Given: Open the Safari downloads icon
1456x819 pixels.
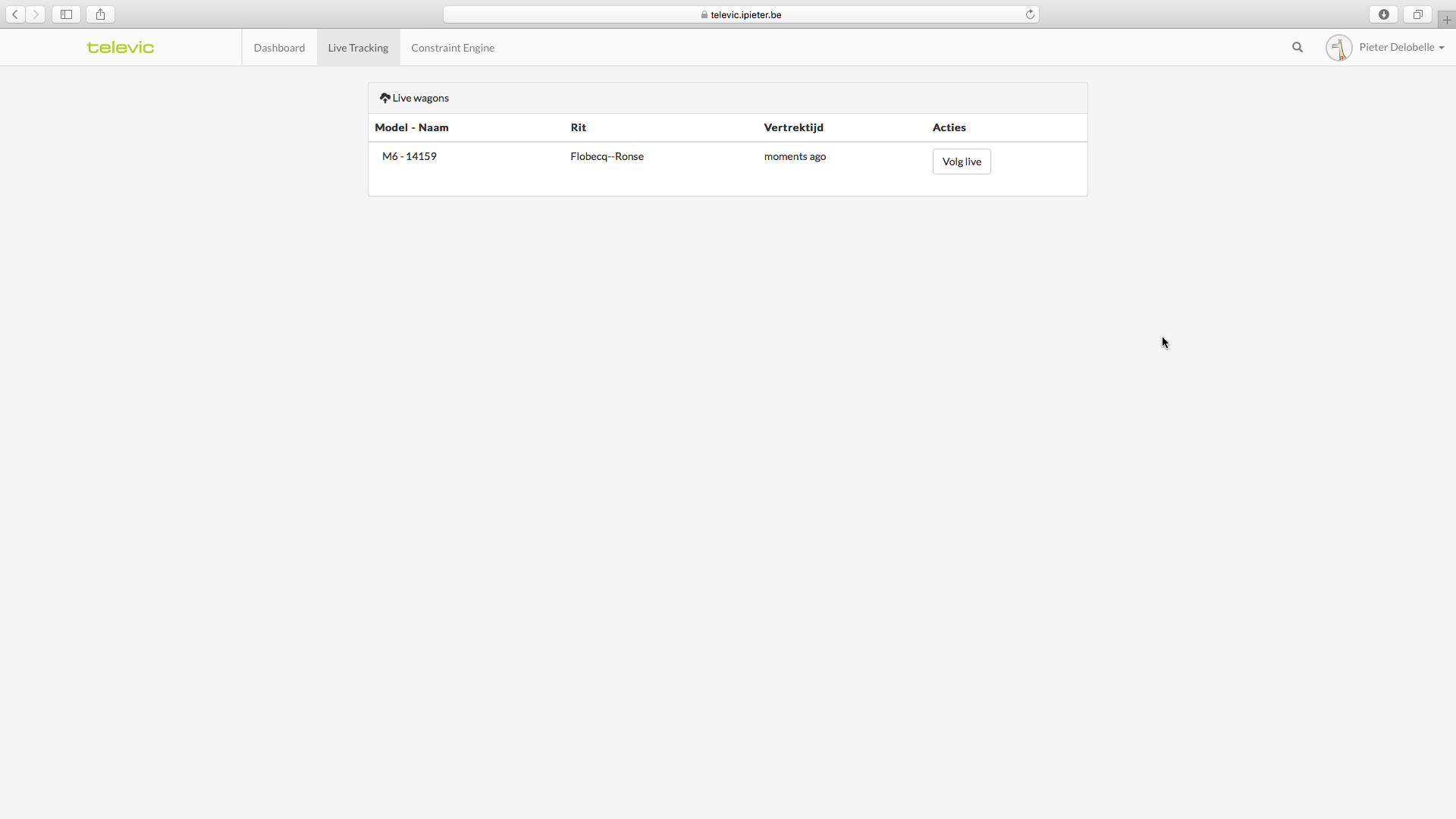Looking at the screenshot, I should [x=1384, y=14].
